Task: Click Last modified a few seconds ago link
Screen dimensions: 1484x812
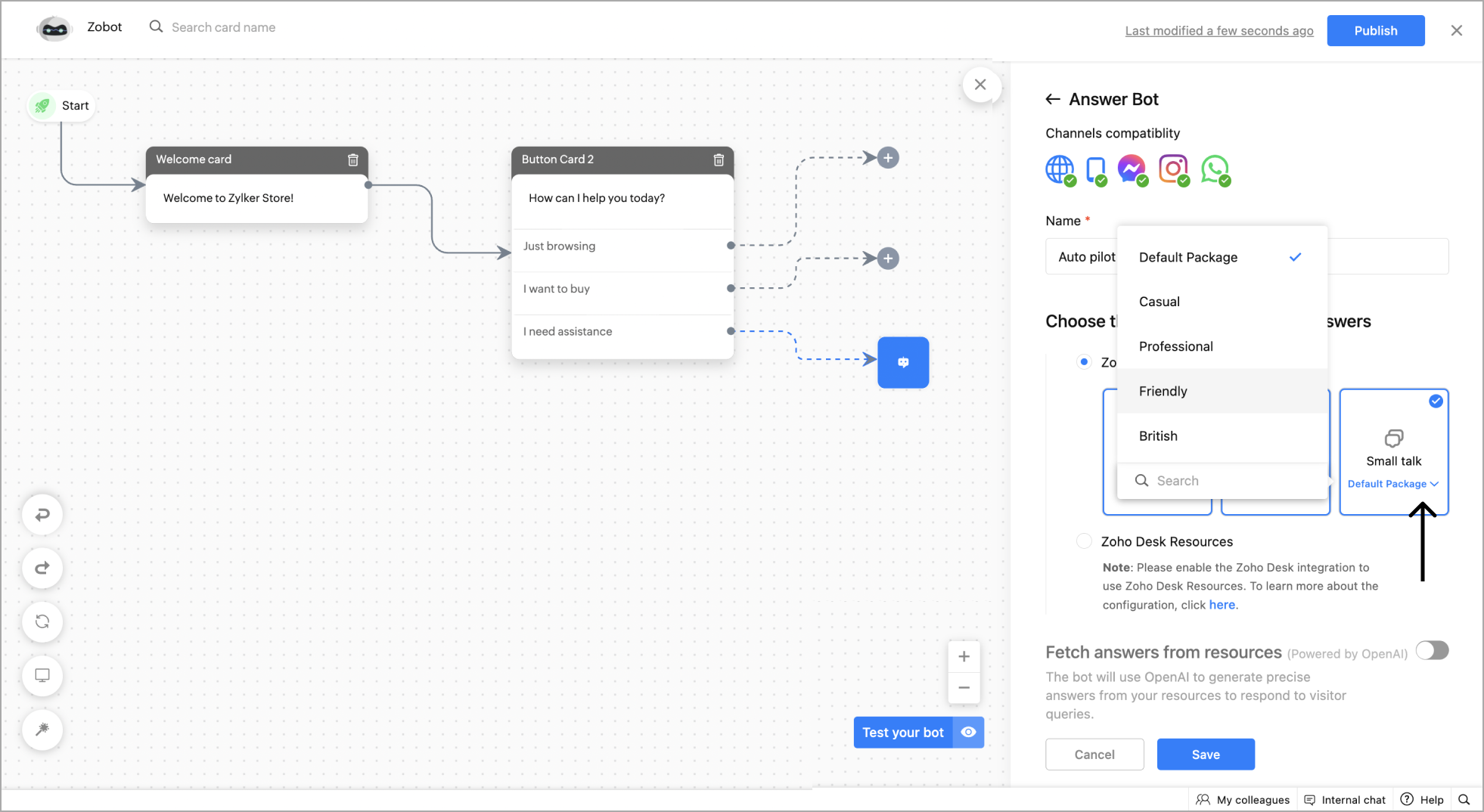Action: [1219, 30]
